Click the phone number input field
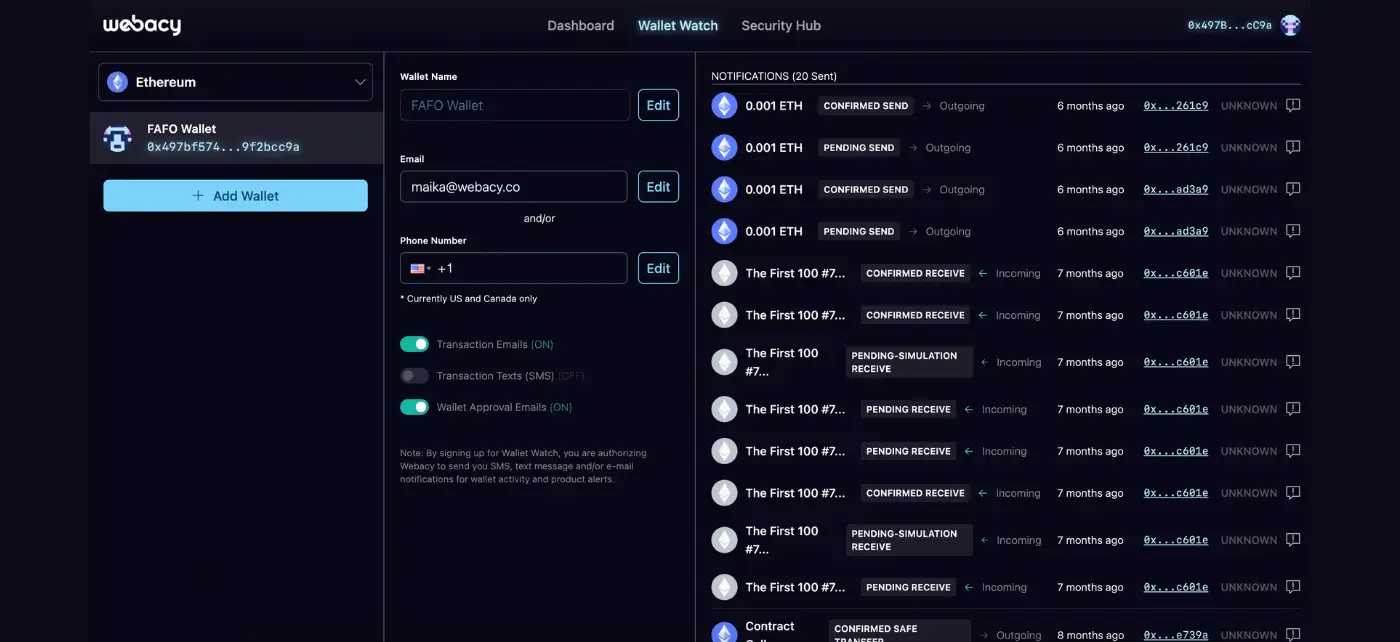Screen dimensions: 1400x642 coord(530,268)
